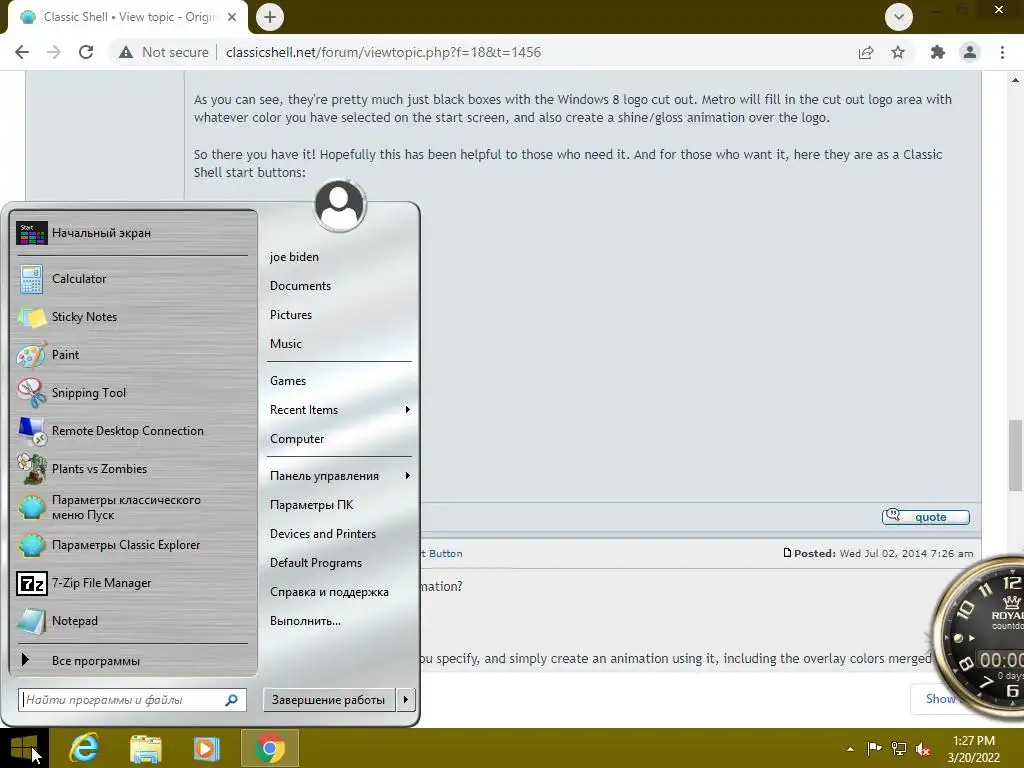Open Выполнить... run dialog

point(306,621)
